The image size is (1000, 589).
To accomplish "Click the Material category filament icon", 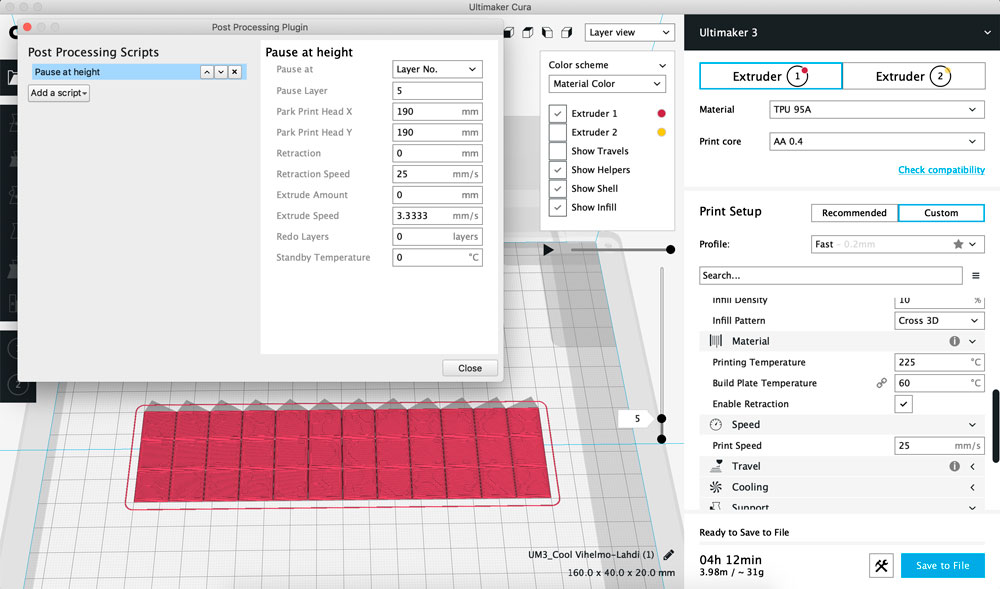I will 716,341.
